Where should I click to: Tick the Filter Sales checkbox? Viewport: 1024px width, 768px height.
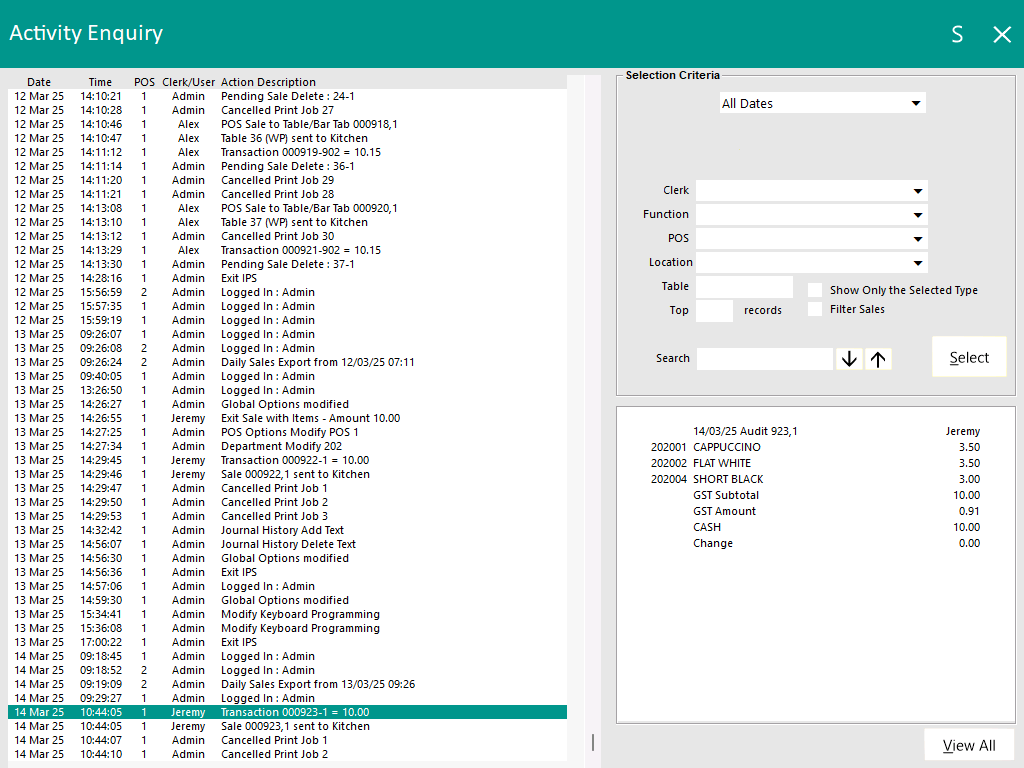pos(815,309)
